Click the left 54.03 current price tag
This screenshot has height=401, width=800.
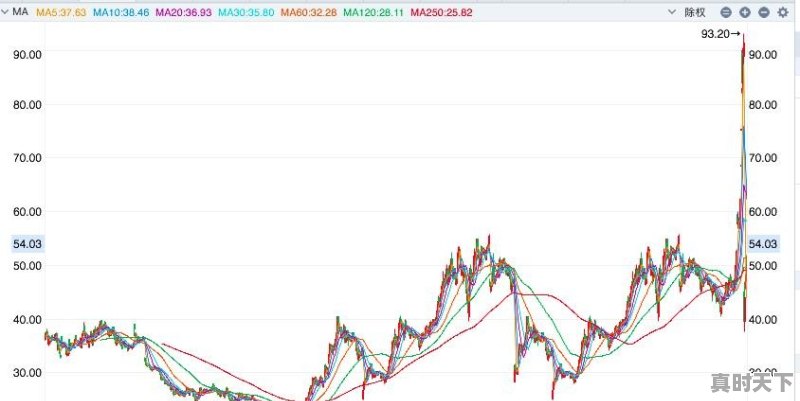[26, 244]
